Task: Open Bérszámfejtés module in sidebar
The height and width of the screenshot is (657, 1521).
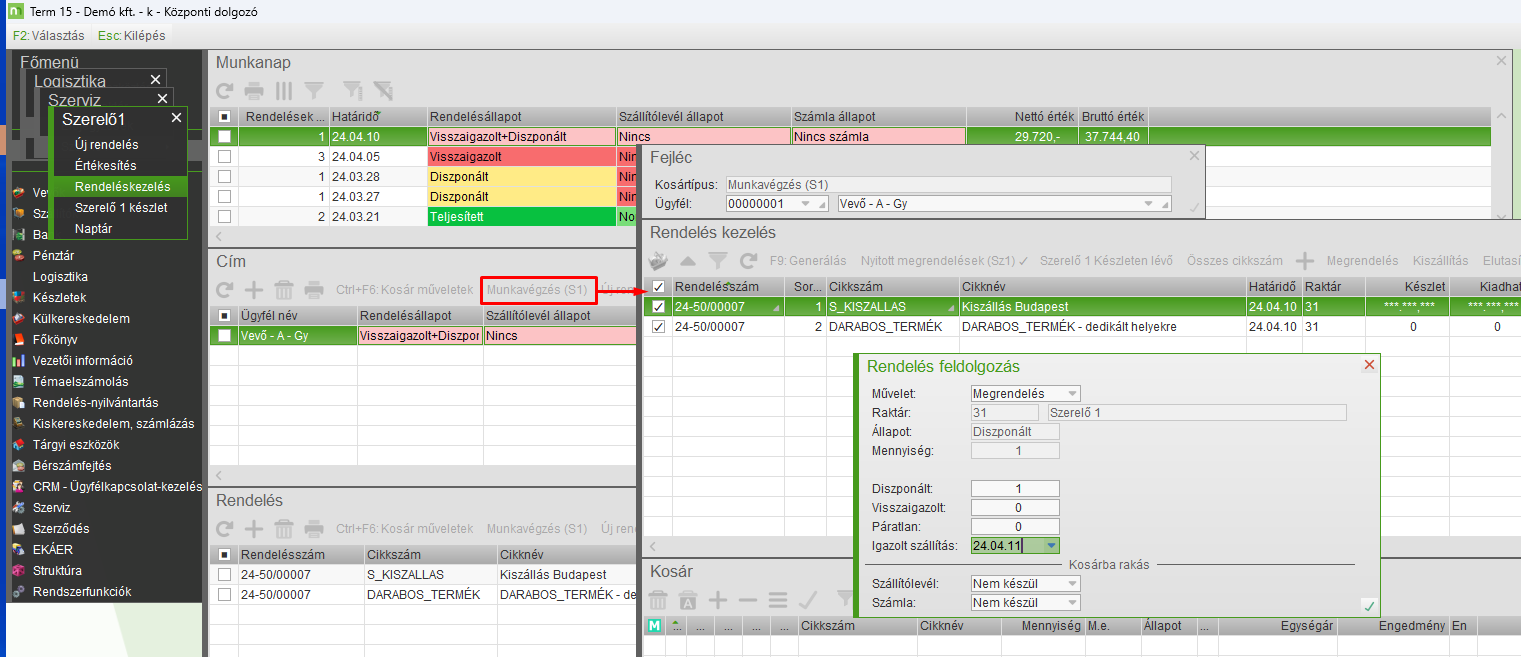Action: (72, 466)
